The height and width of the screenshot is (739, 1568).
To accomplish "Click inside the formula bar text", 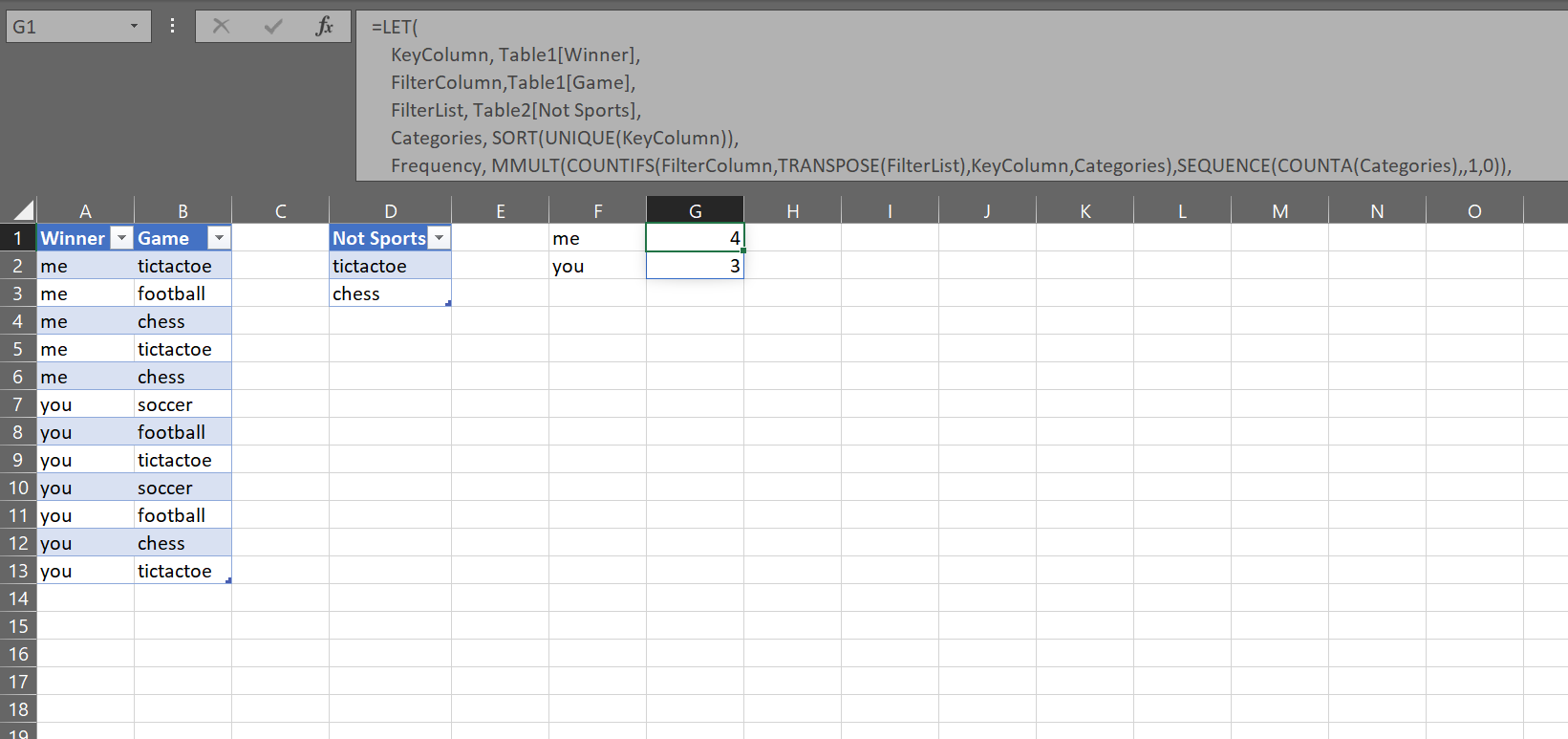I will (962, 96).
